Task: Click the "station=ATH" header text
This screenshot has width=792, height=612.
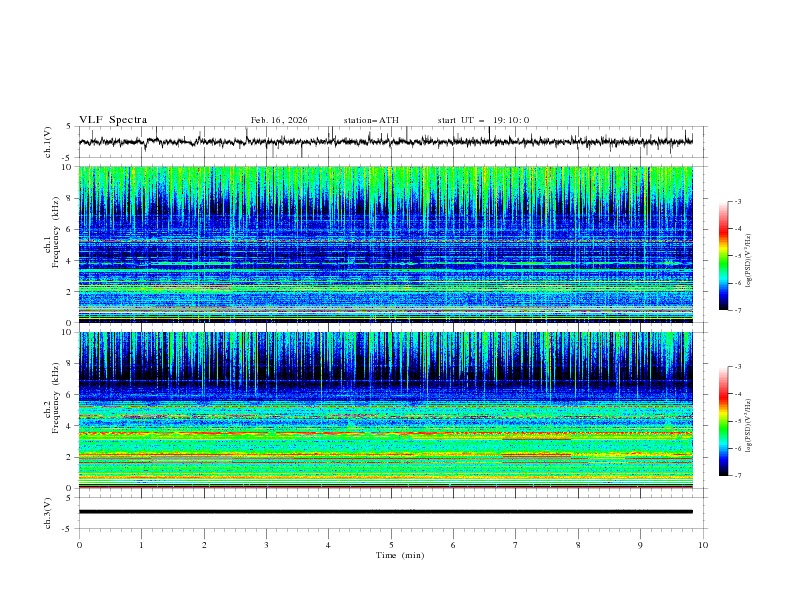Action: (371, 120)
